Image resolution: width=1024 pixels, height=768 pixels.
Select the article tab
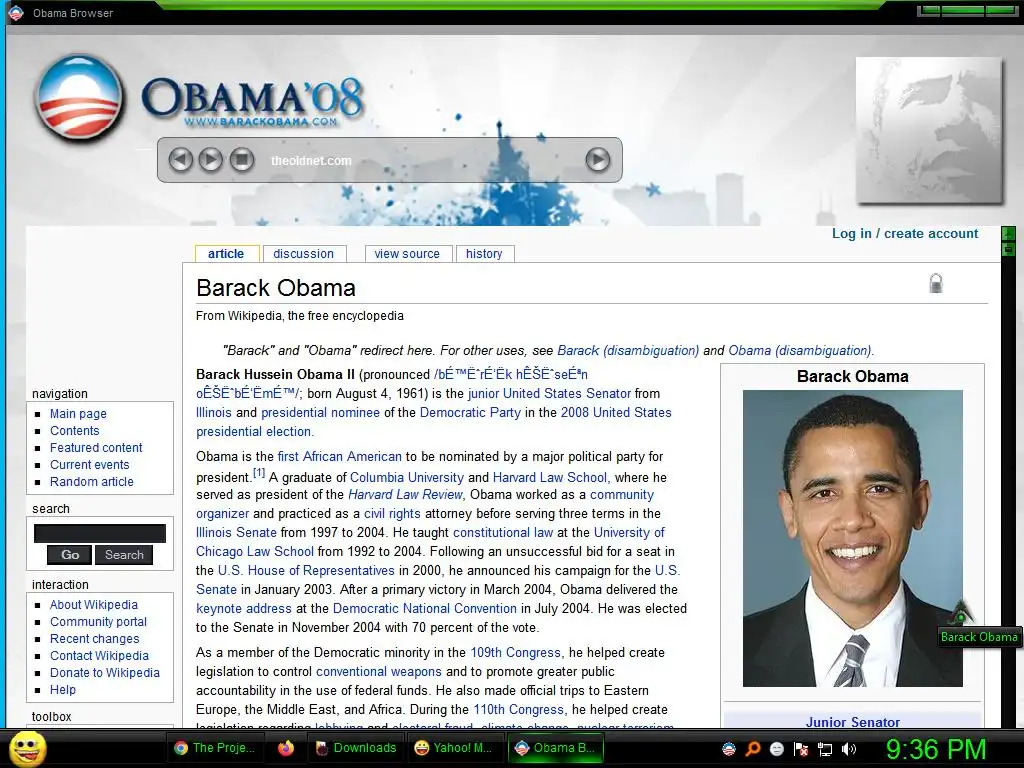coord(226,253)
